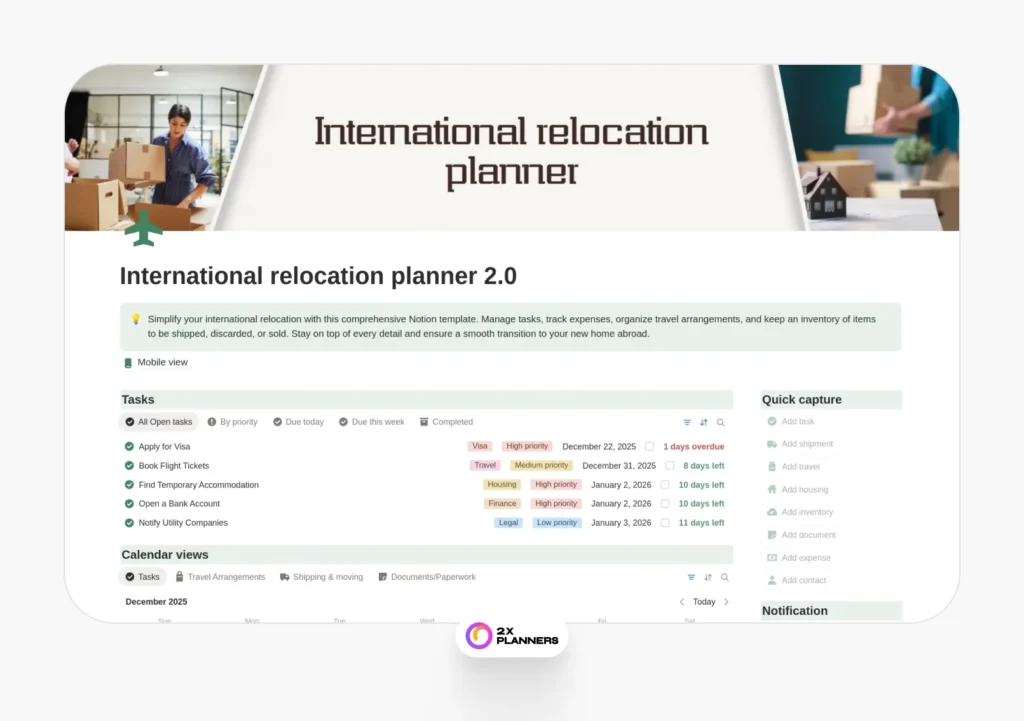Image resolution: width=1024 pixels, height=721 pixels.
Task: Click the Add expense icon
Action: tap(772, 557)
